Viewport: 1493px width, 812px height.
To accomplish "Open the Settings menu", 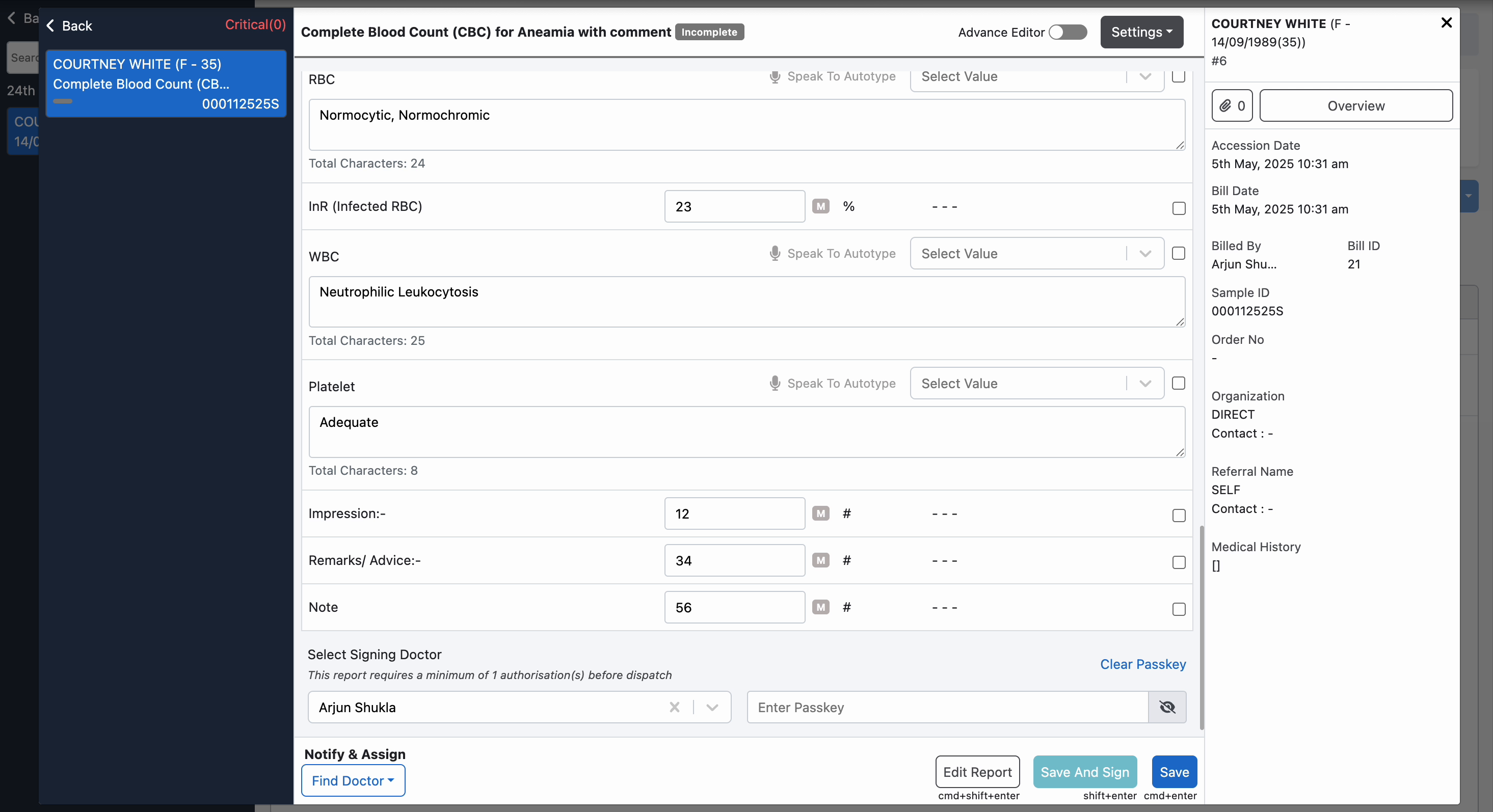I will (1141, 32).
